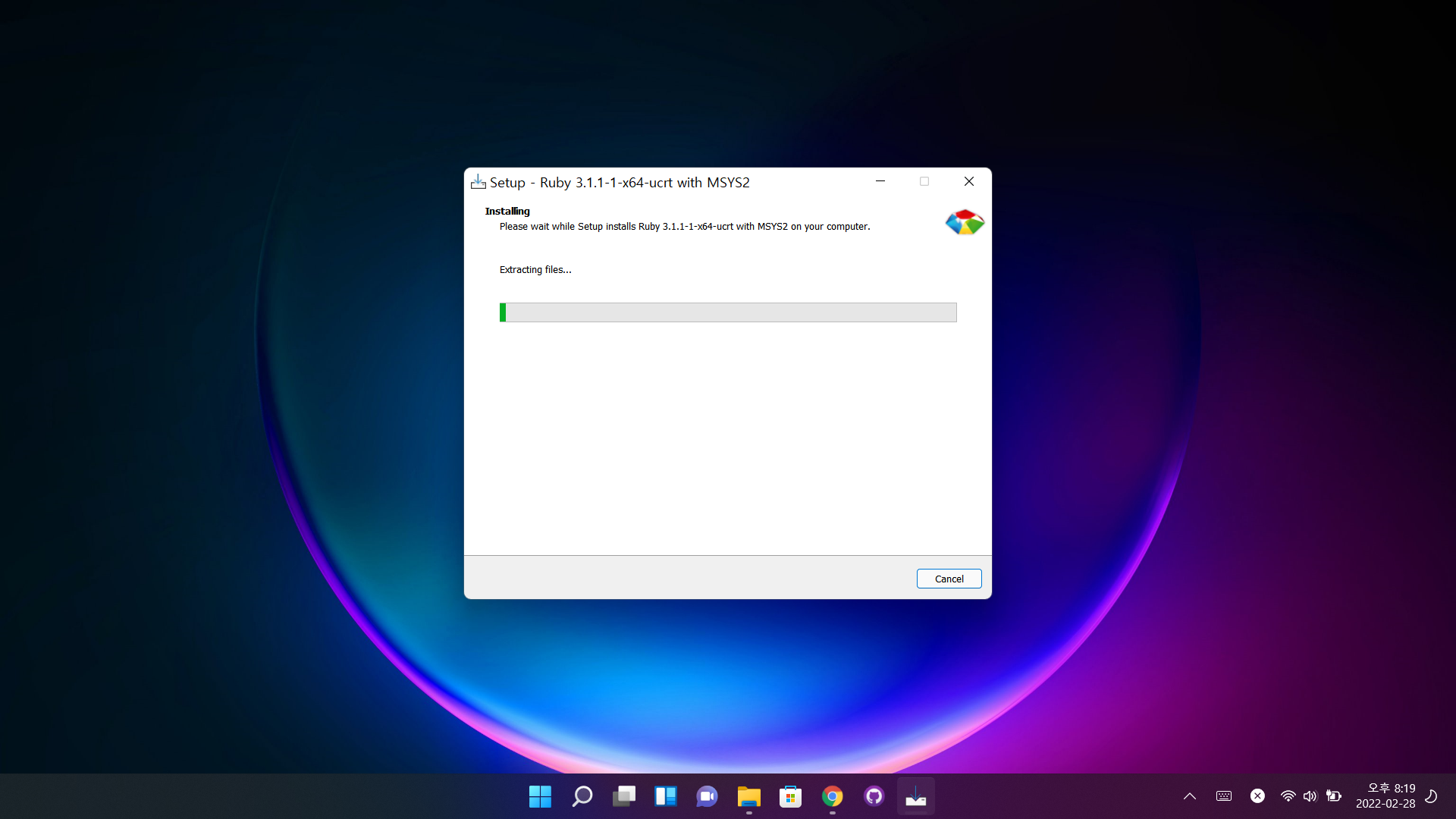The image size is (1456, 819).
Task: Open Task View from the taskbar
Action: click(623, 796)
